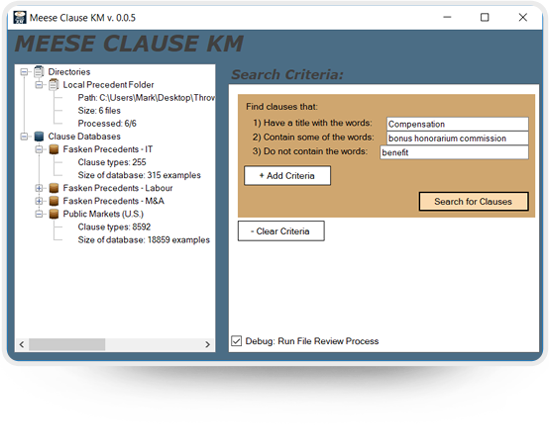Click the Fasken Precedents - IT database icon
Viewport: 549px width, 425px height.
(x=54, y=149)
